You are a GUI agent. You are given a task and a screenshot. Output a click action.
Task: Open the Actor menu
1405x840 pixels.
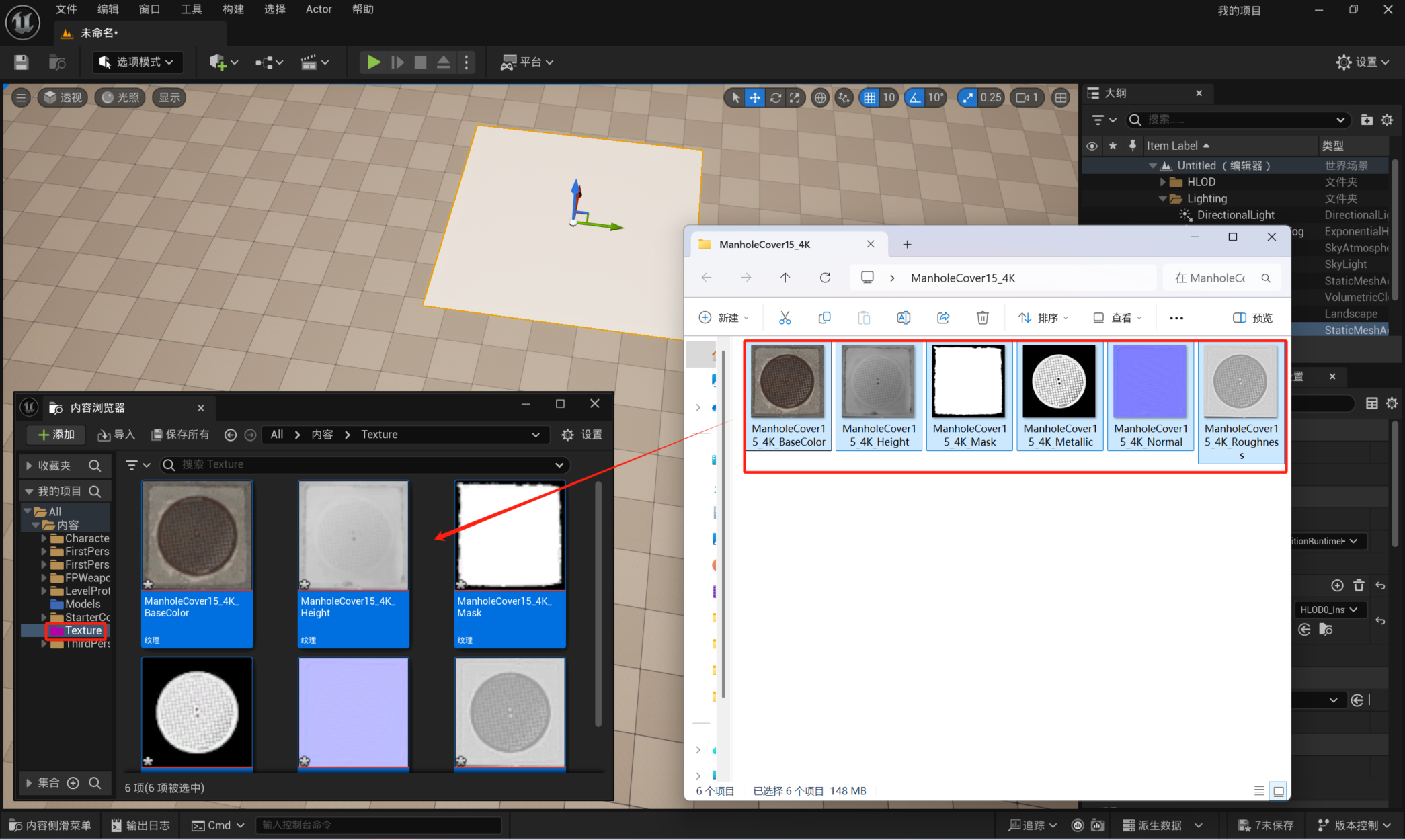(319, 9)
